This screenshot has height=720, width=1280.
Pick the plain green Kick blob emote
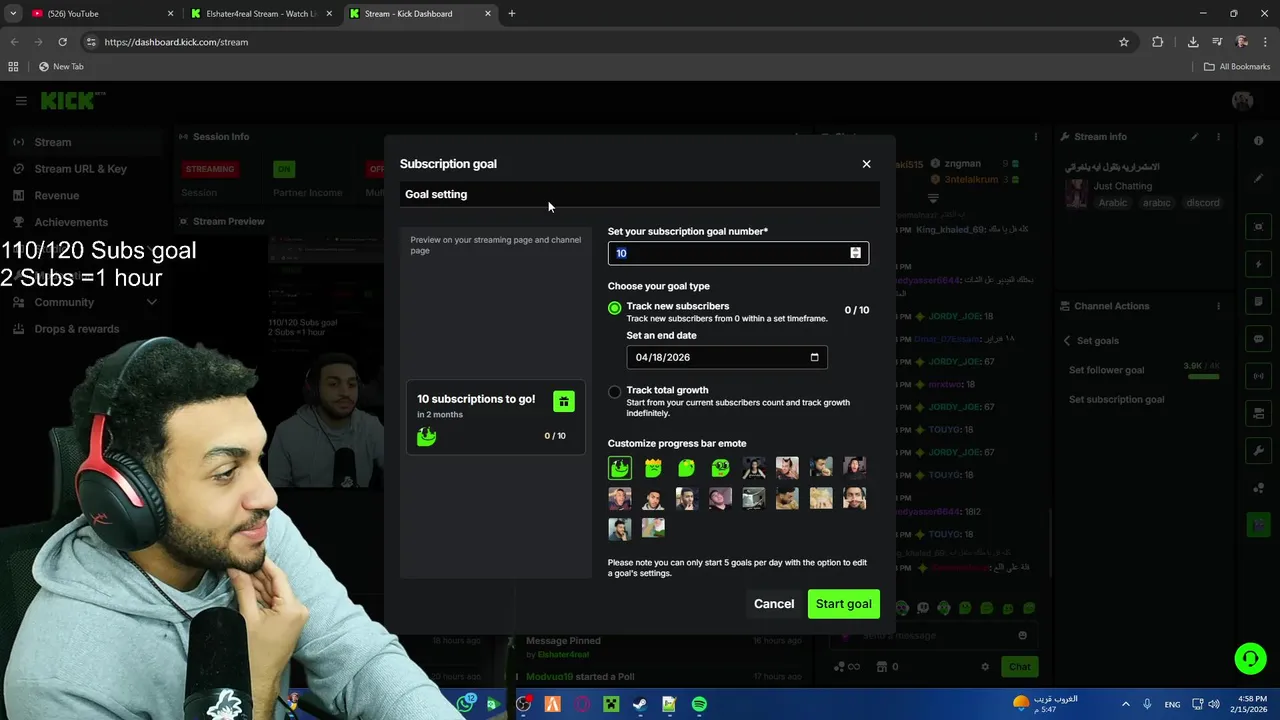[687, 467]
